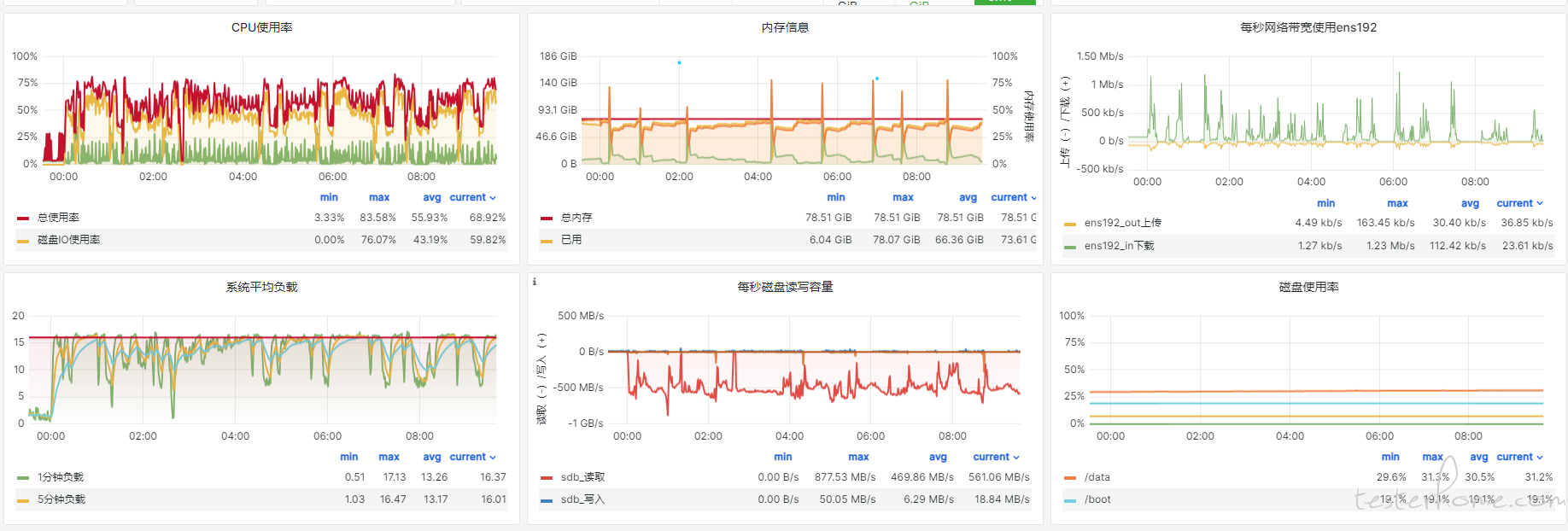Sort 内存信息 legend by avg column
This screenshot has width=1568, height=531.
(x=968, y=197)
